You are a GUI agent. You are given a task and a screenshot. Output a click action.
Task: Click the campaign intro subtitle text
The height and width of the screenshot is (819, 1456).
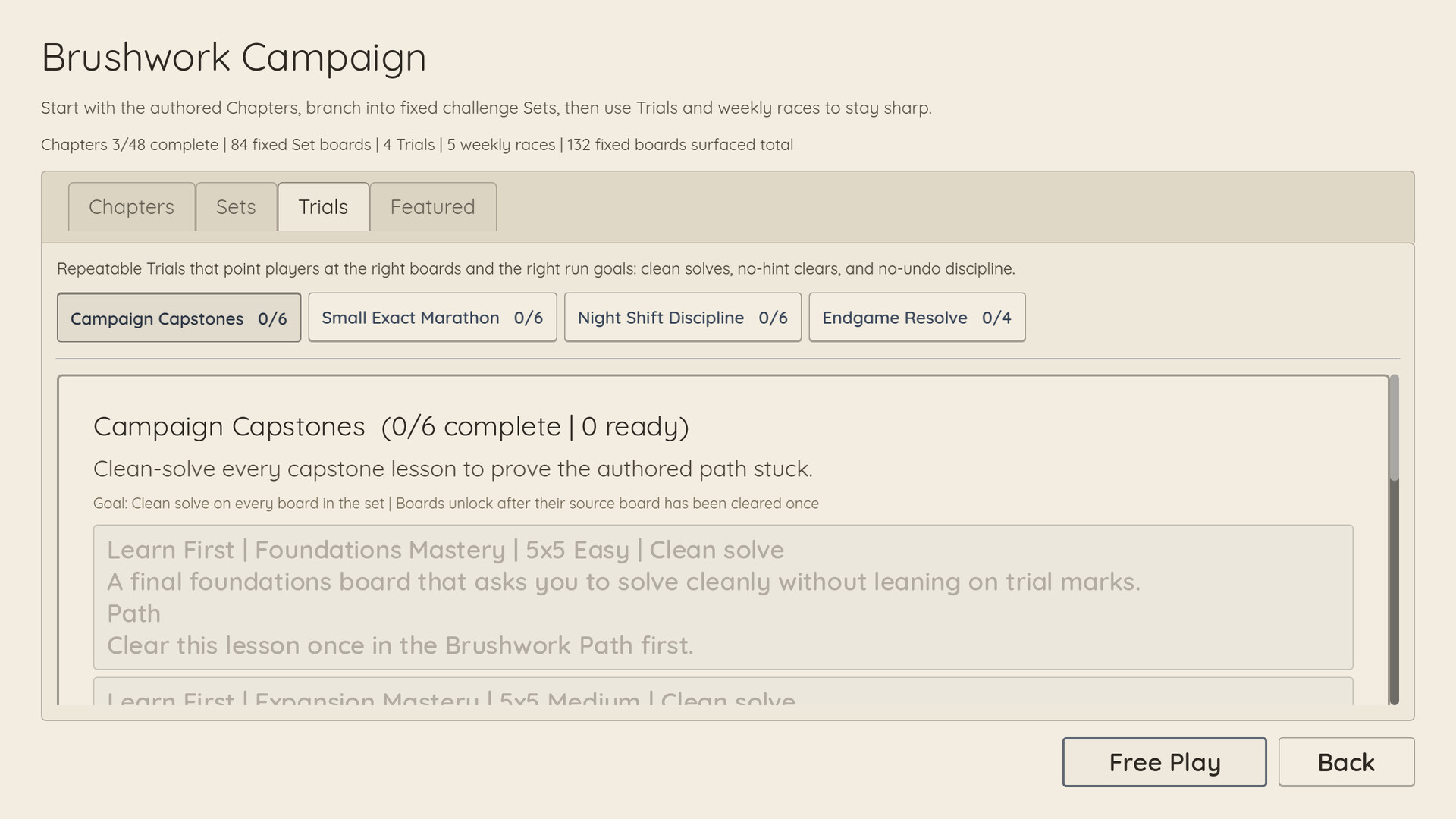point(486,108)
